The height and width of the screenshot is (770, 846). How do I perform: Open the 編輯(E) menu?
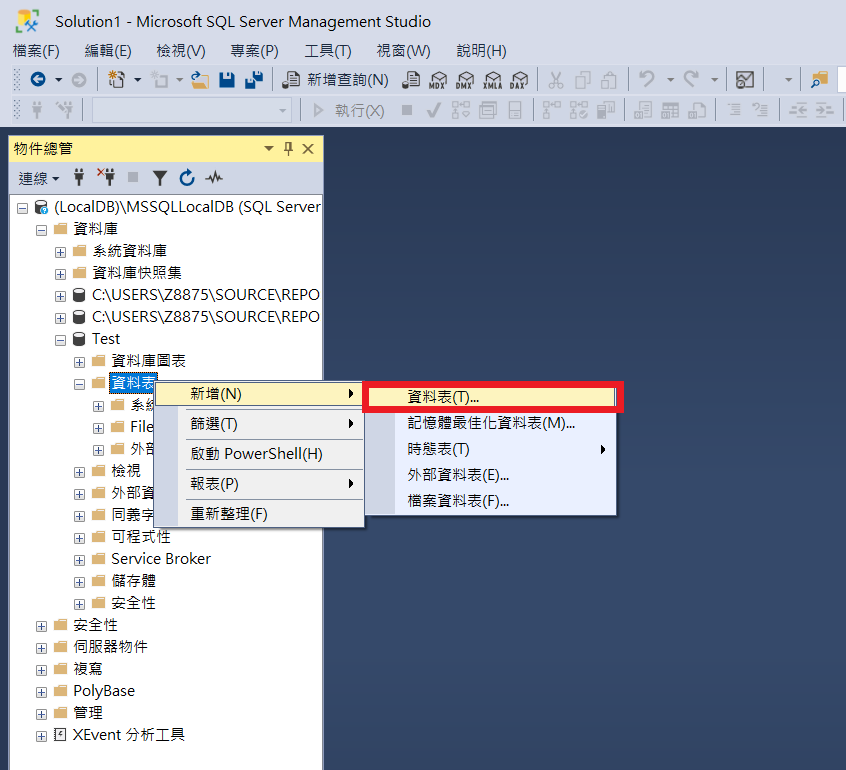tap(108, 51)
